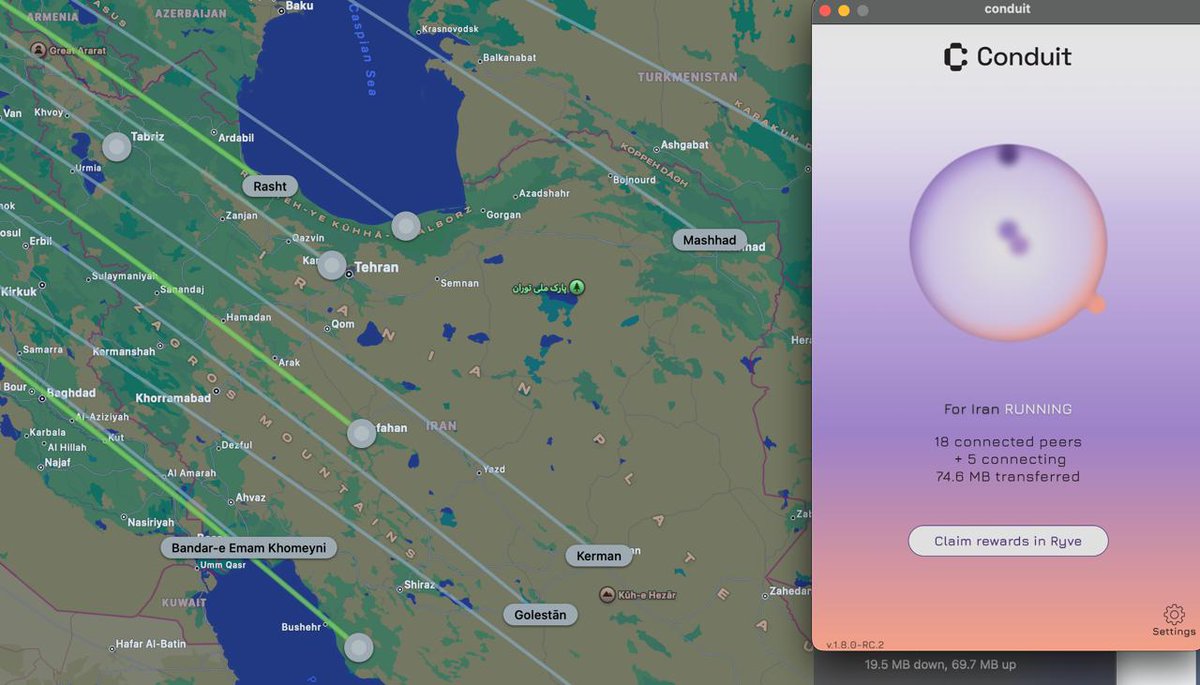
Task: Click the Gorgan city label
Action: point(502,215)
